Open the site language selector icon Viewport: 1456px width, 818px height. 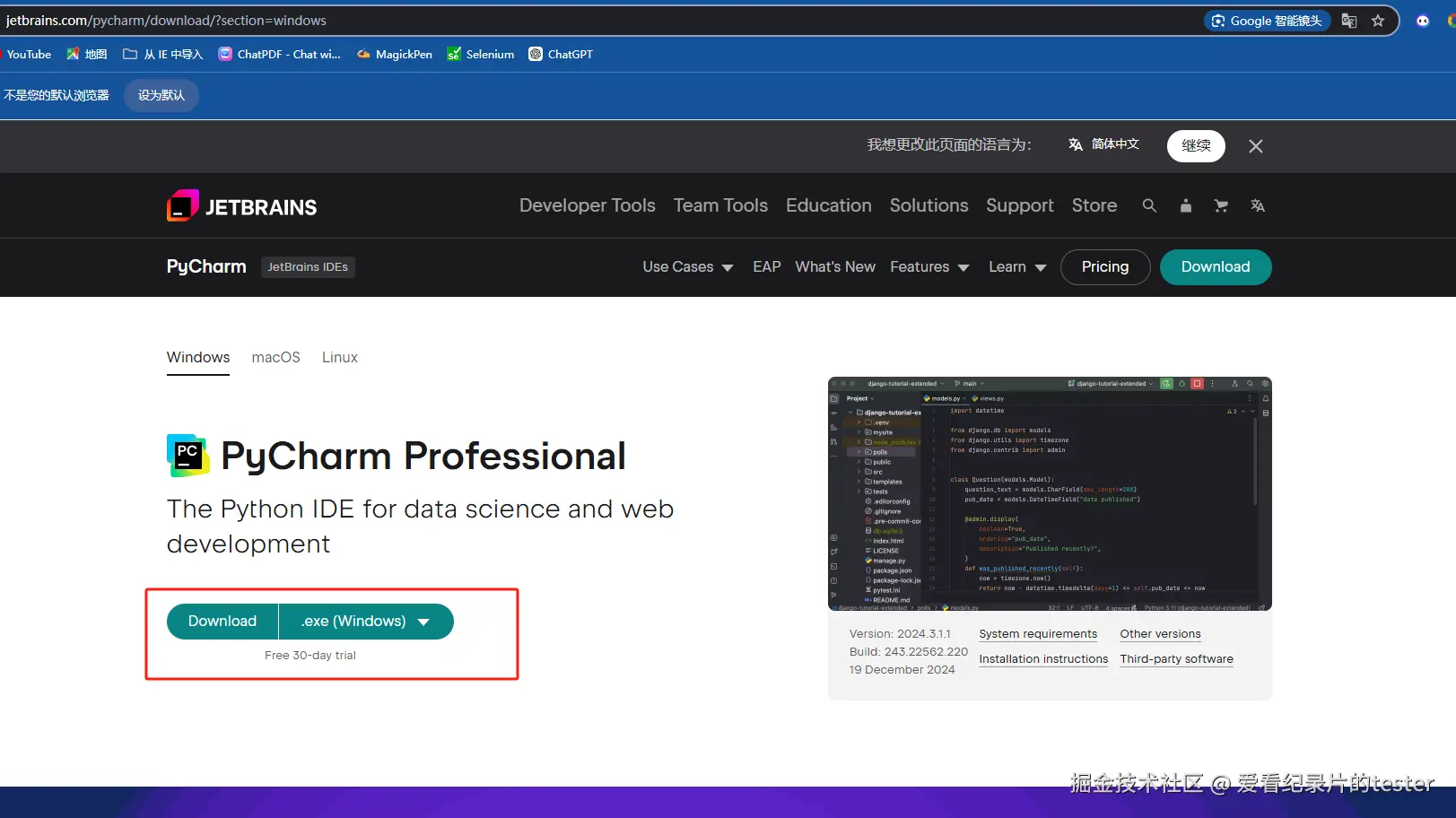click(x=1258, y=205)
